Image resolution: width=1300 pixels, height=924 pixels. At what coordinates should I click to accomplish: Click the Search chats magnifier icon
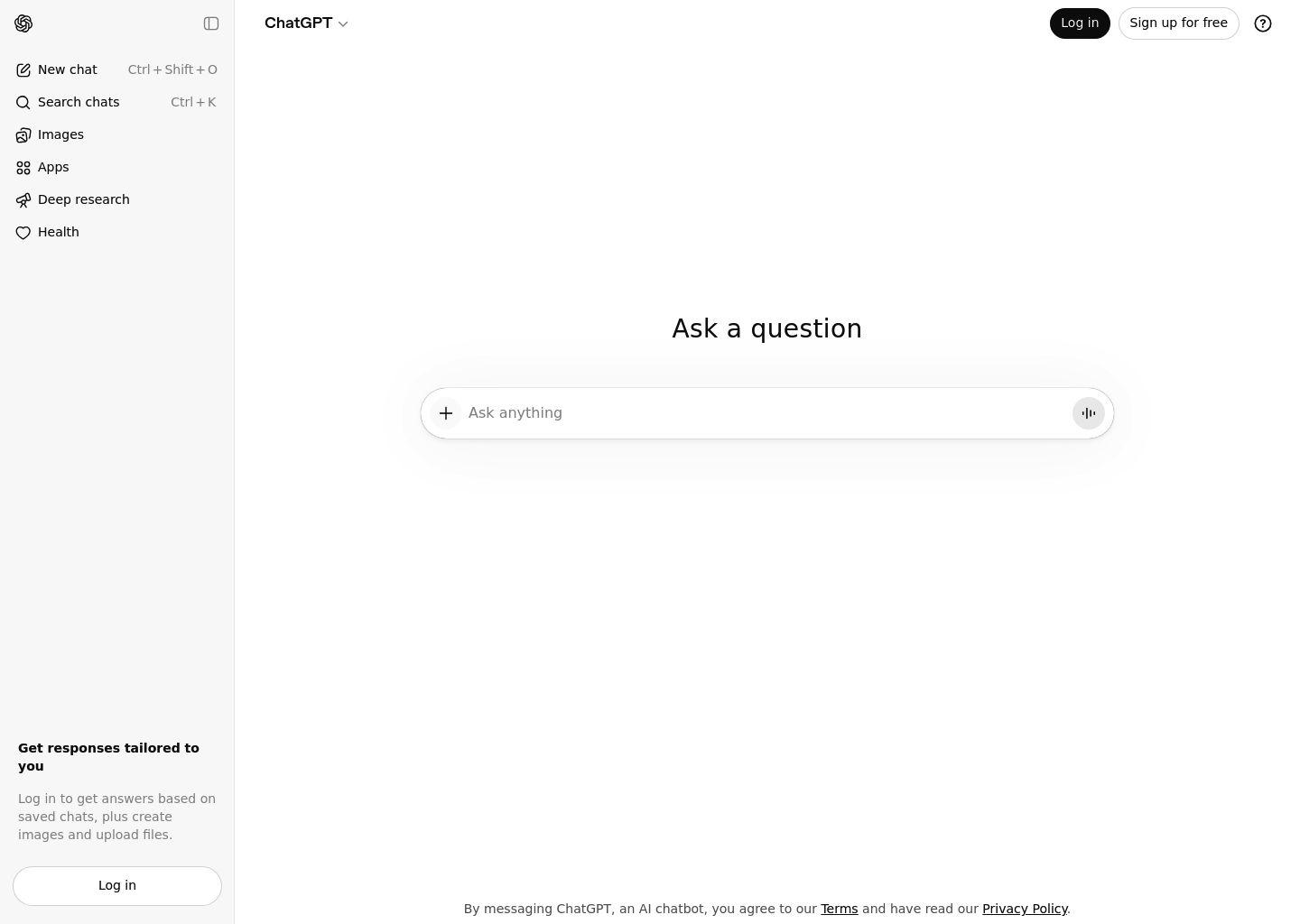23,103
